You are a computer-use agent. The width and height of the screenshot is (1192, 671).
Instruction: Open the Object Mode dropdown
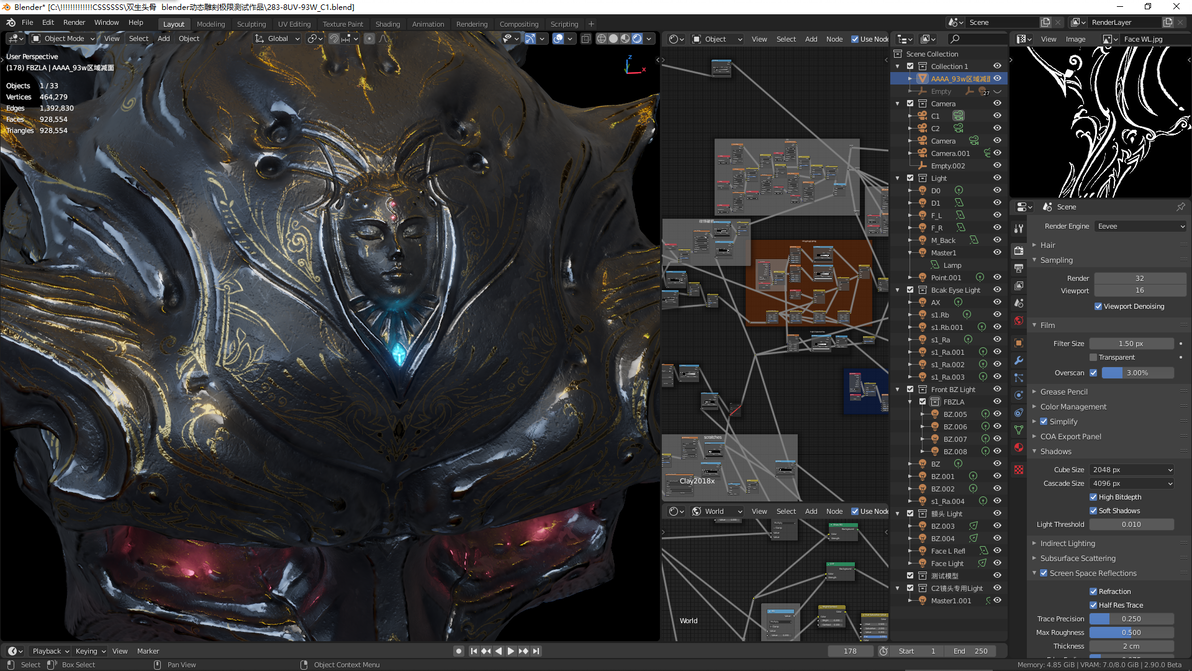(63, 38)
